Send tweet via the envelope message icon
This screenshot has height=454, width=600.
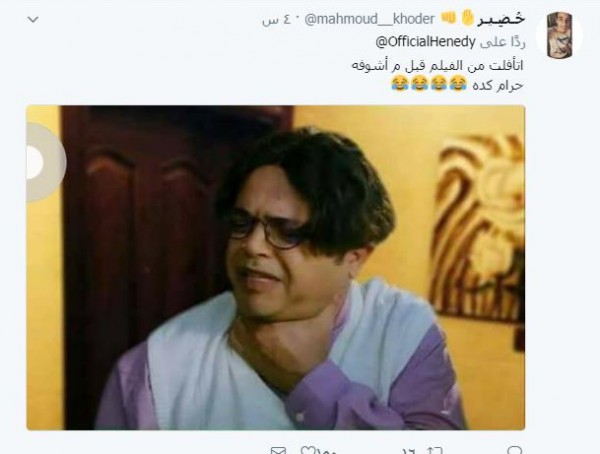tap(278, 451)
